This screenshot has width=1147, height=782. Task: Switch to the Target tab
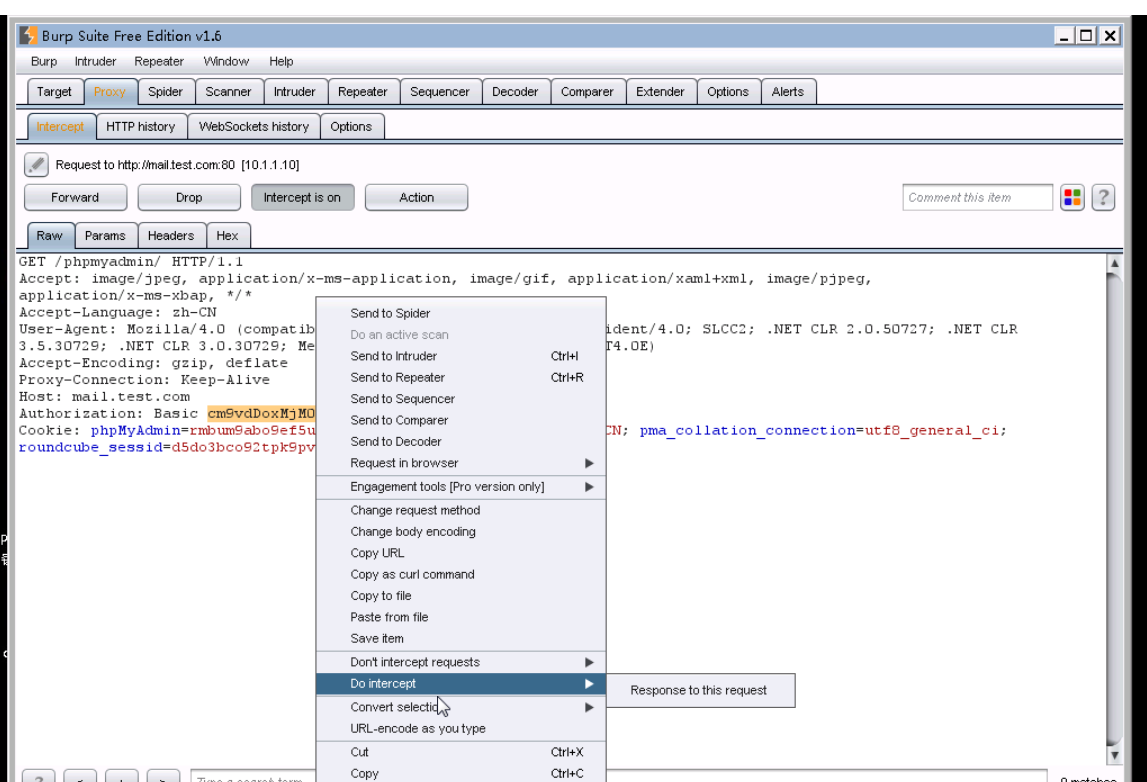[54, 92]
